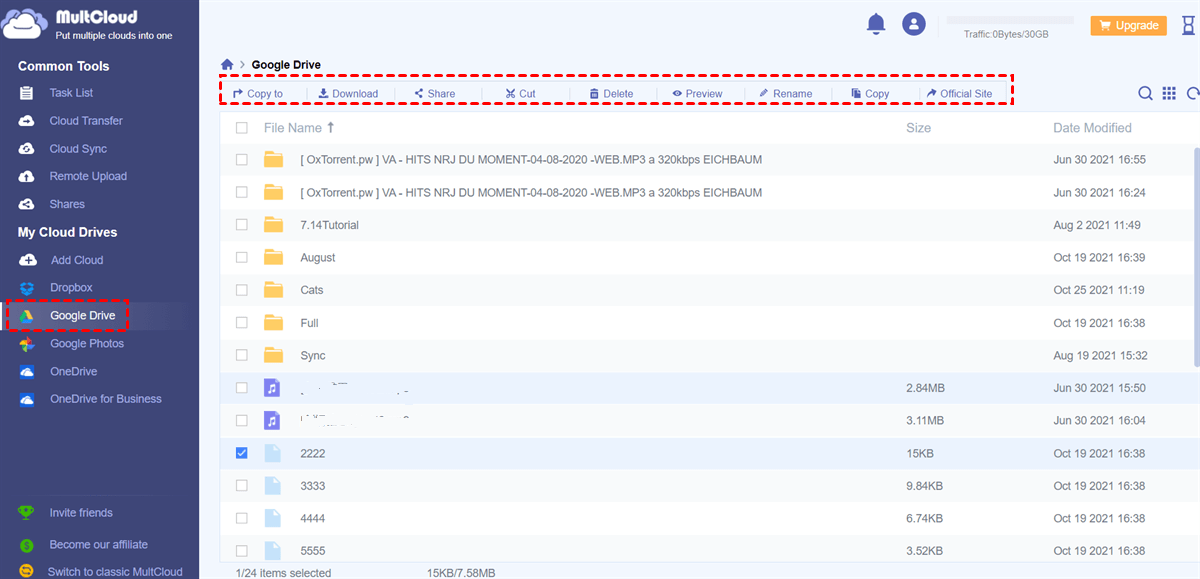This screenshot has height=579, width=1200.
Task: Click the traffic usage progress bar
Action: pyautogui.click(x=1010, y=20)
